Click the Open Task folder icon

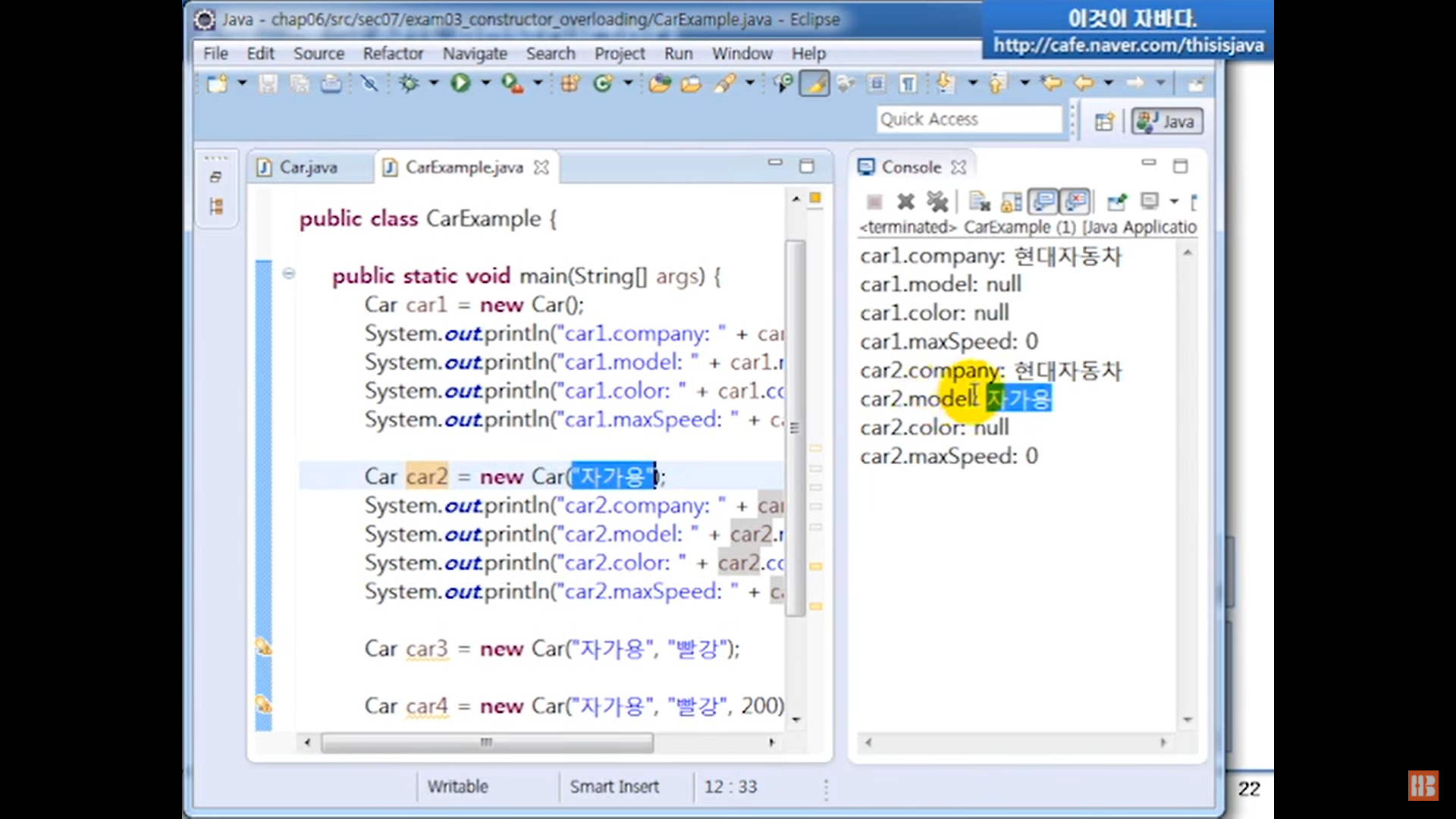click(x=691, y=83)
